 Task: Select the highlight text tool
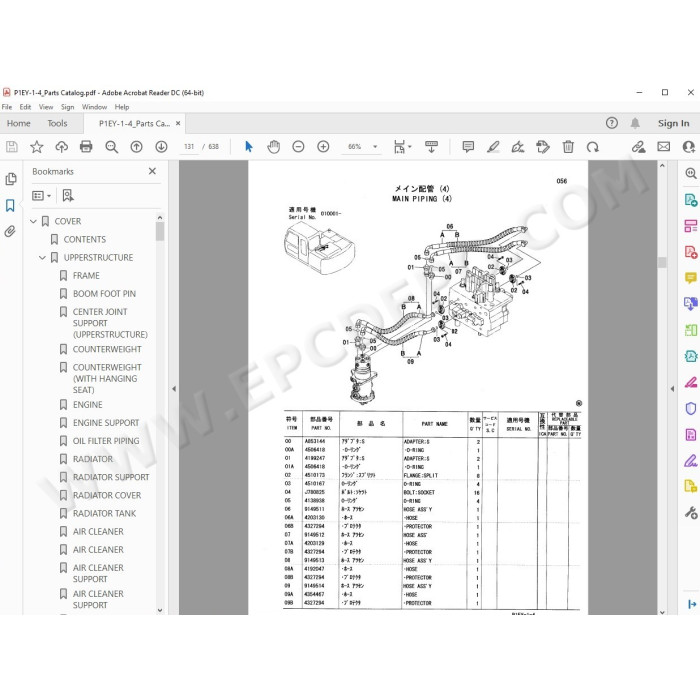[x=493, y=147]
